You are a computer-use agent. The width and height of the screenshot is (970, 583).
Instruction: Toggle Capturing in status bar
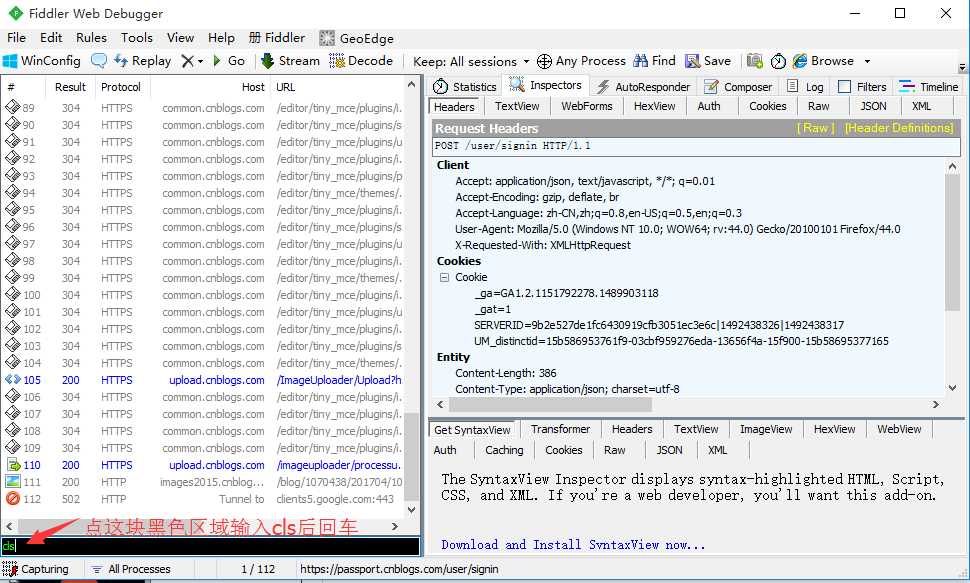(35, 569)
